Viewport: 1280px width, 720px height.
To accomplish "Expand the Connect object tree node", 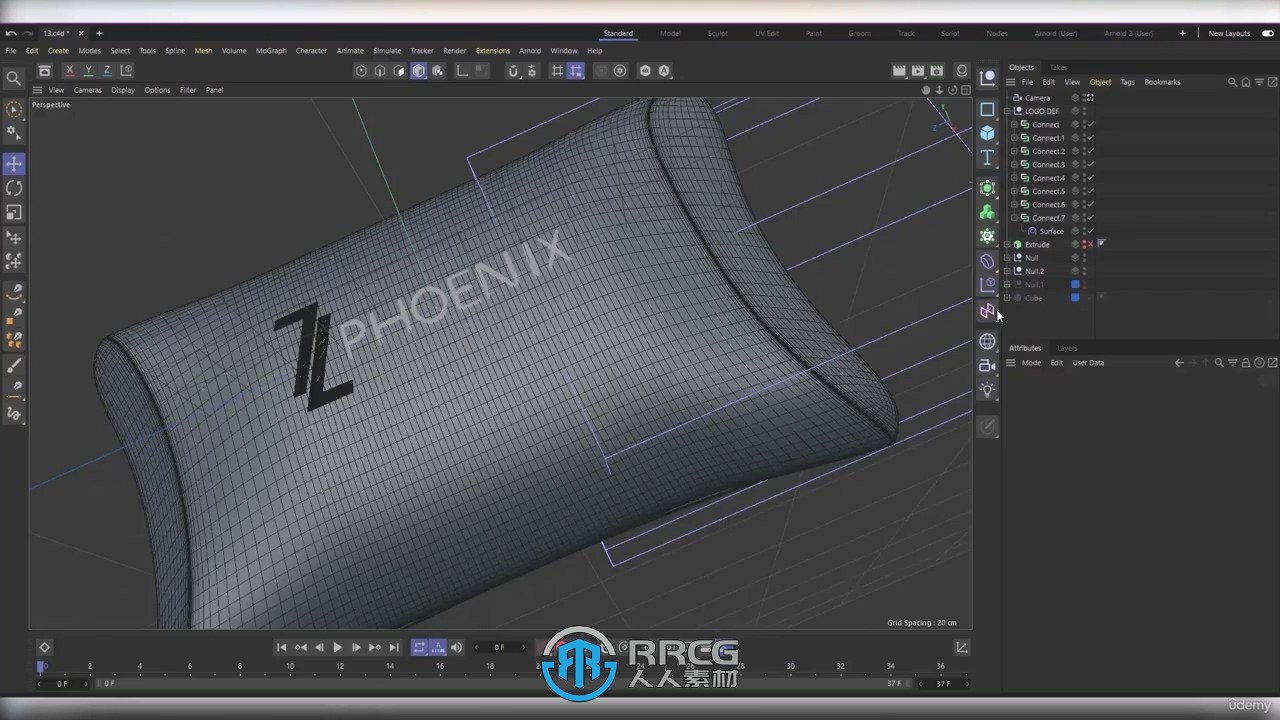I will pos(1014,125).
